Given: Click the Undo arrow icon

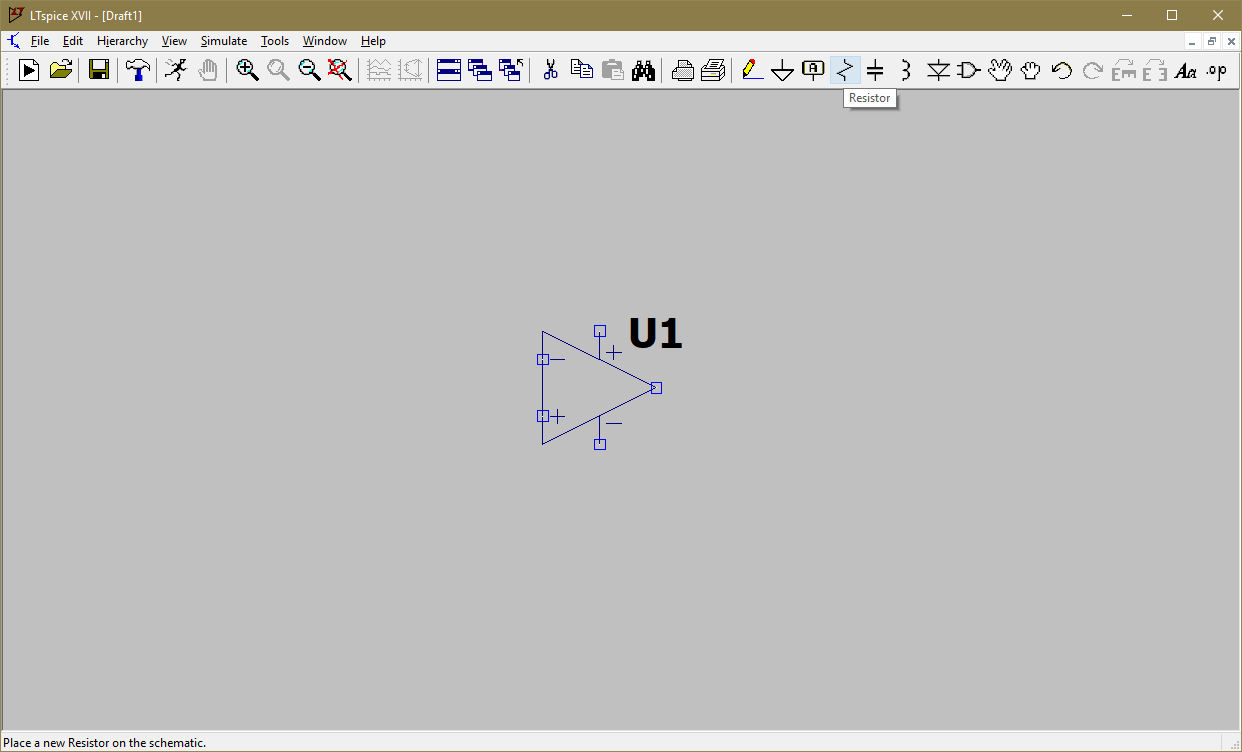Looking at the screenshot, I should click(1061, 70).
